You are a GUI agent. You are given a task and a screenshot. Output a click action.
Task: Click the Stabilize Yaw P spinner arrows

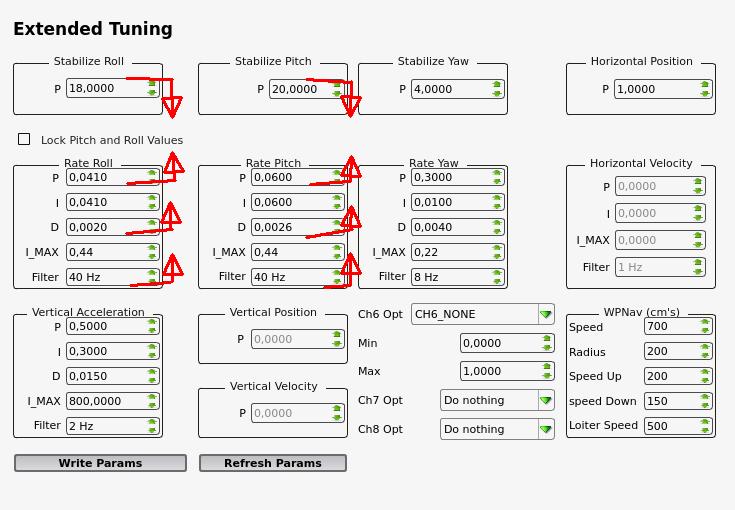click(496, 89)
